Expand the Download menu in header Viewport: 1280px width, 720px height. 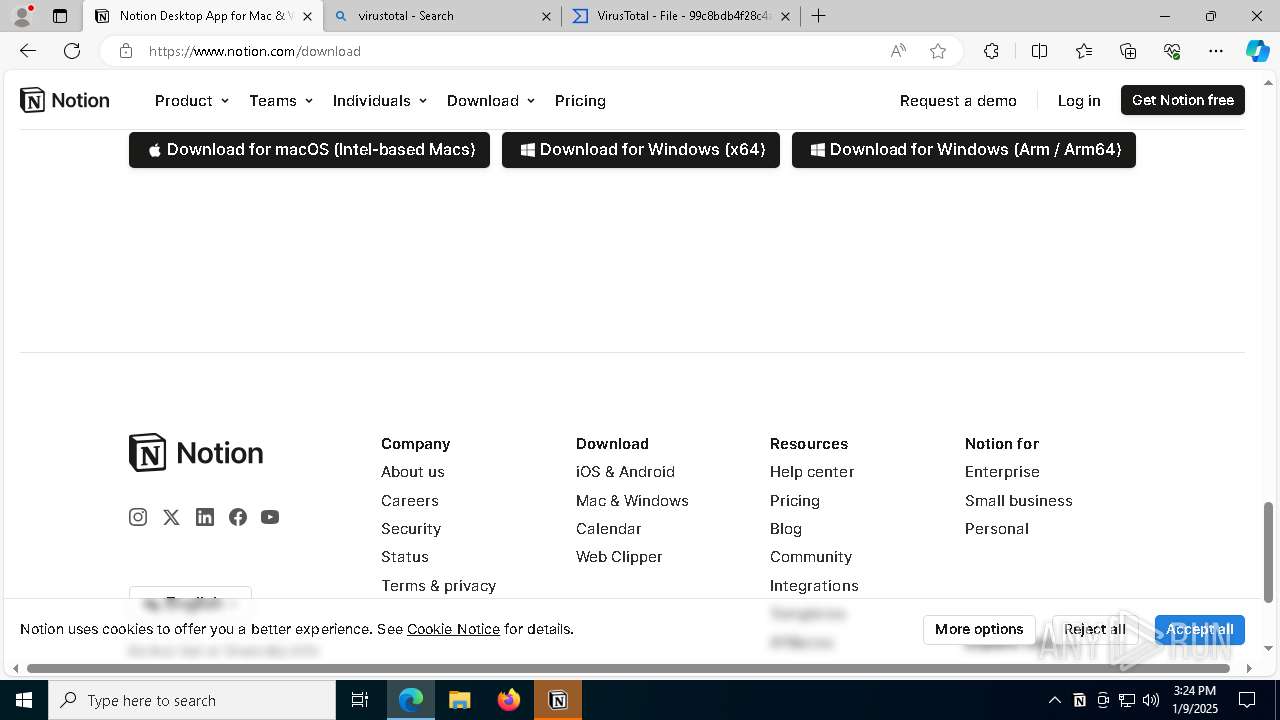point(491,100)
